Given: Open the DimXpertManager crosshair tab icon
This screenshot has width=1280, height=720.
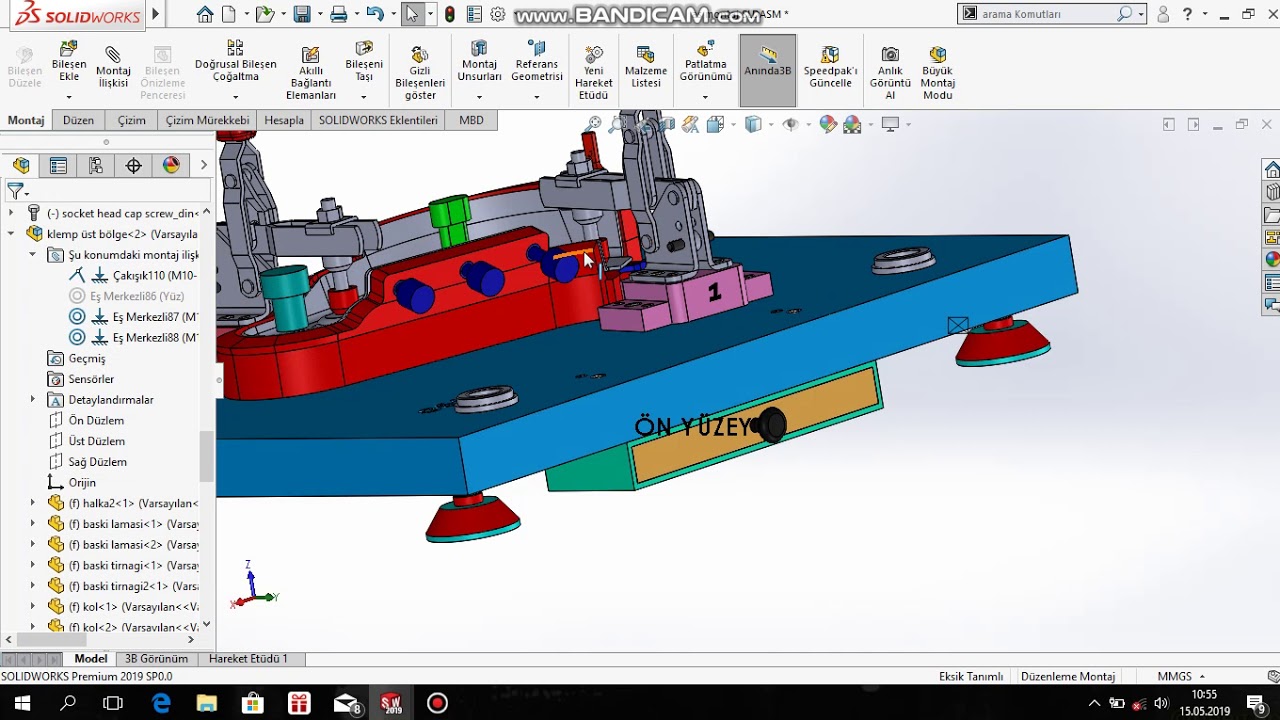Looking at the screenshot, I should (134, 165).
